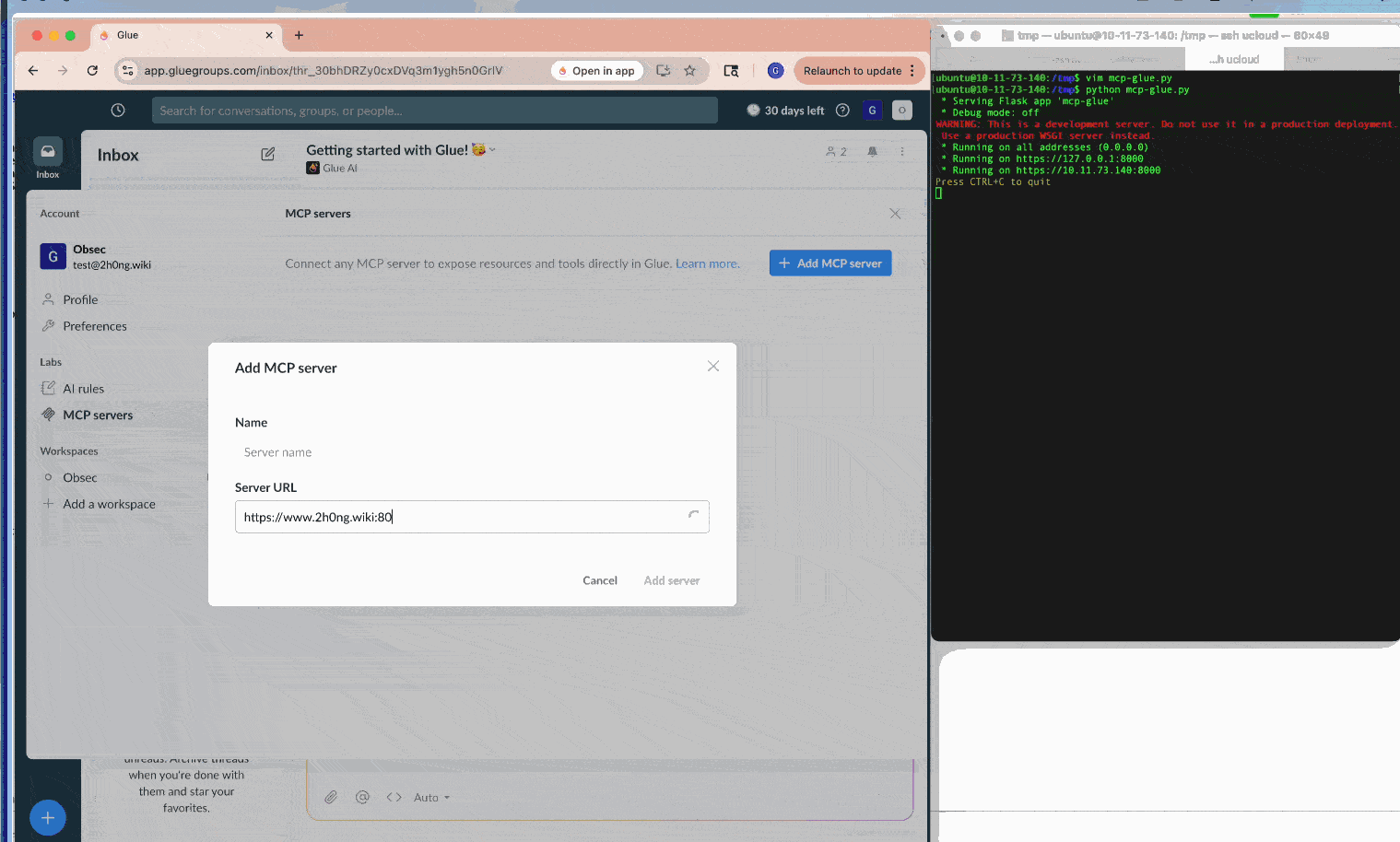Click the code snippet icon
This screenshot has height=842, width=1400.
[x=394, y=798]
